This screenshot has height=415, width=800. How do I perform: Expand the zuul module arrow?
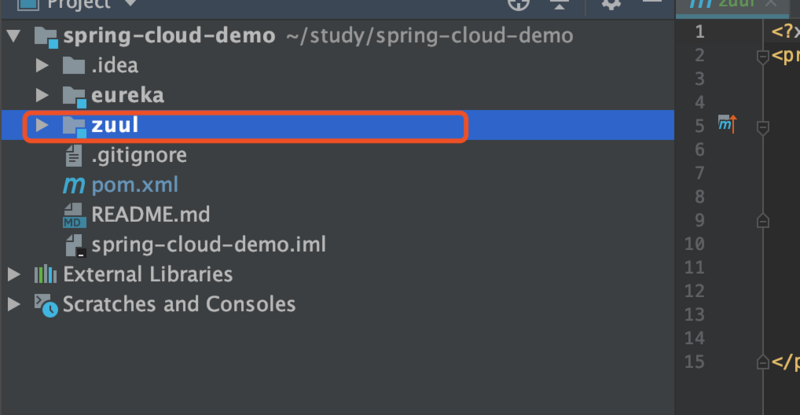tap(42, 126)
